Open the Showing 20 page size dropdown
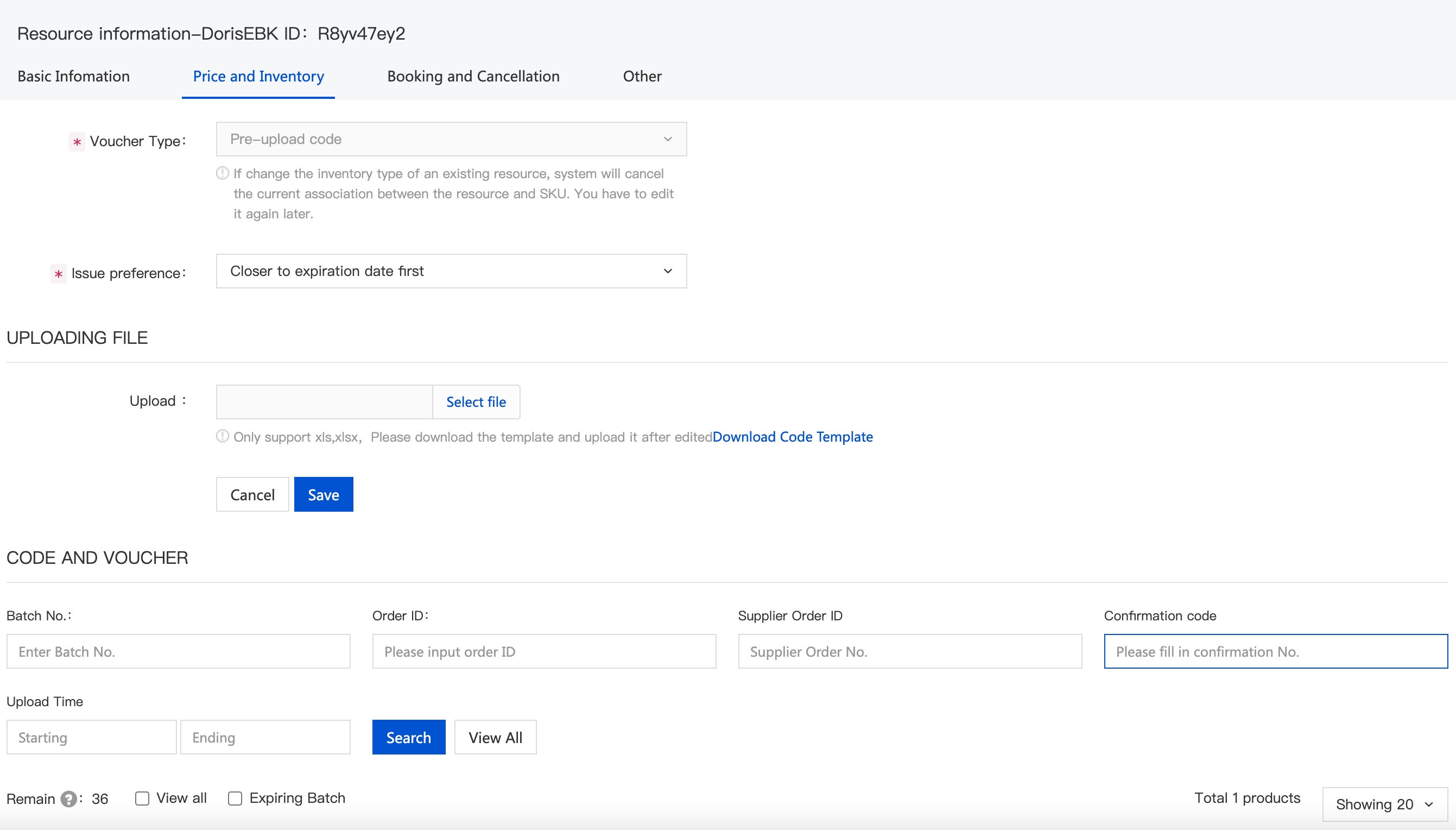 tap(1384, 804)
